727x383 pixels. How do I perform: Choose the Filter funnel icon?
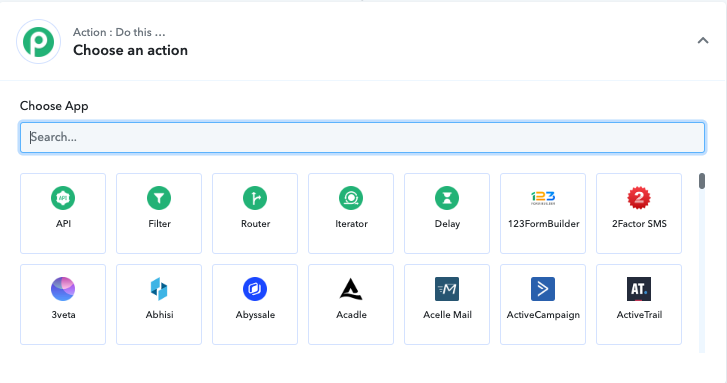click(159, 198)
